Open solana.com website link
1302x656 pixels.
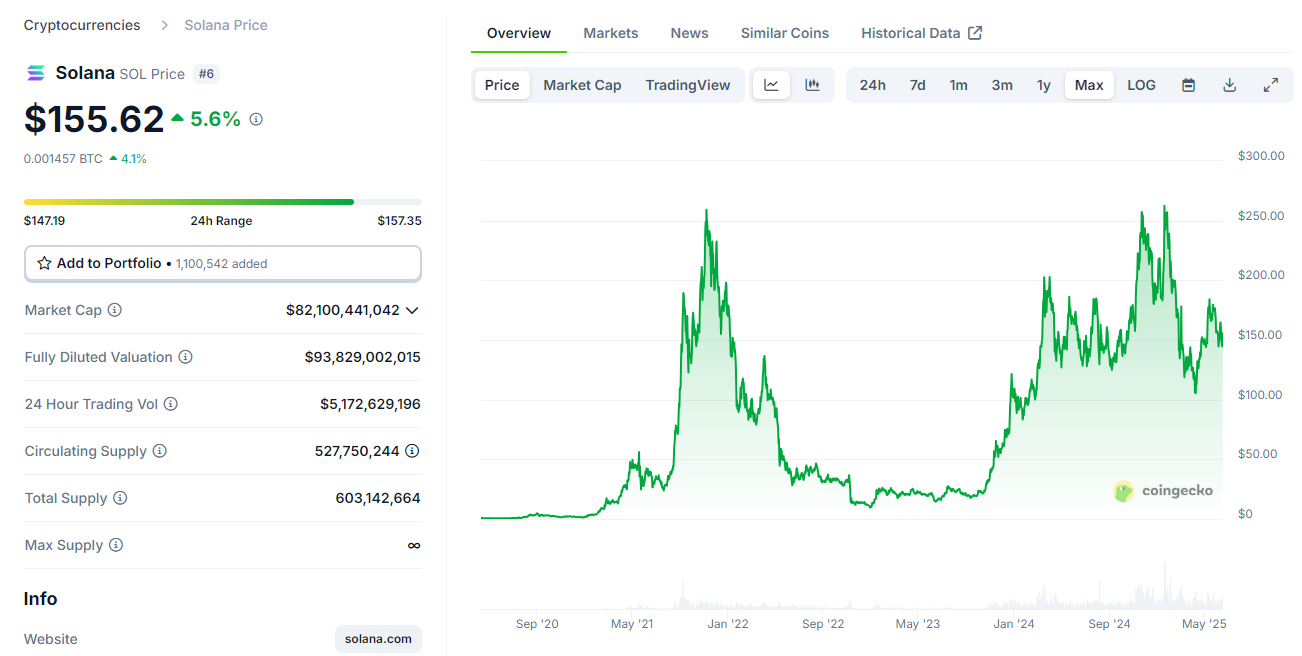378,639
